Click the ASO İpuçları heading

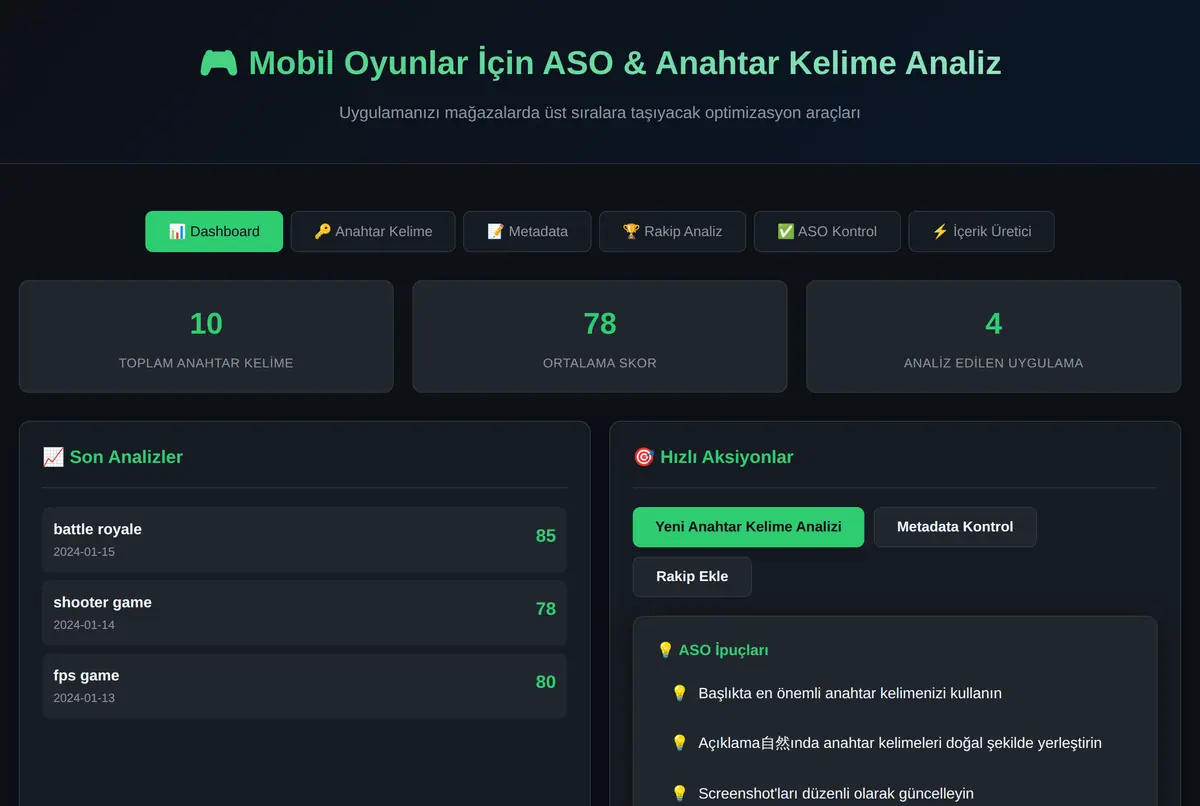pyautogui.click(x=713, y=650)
